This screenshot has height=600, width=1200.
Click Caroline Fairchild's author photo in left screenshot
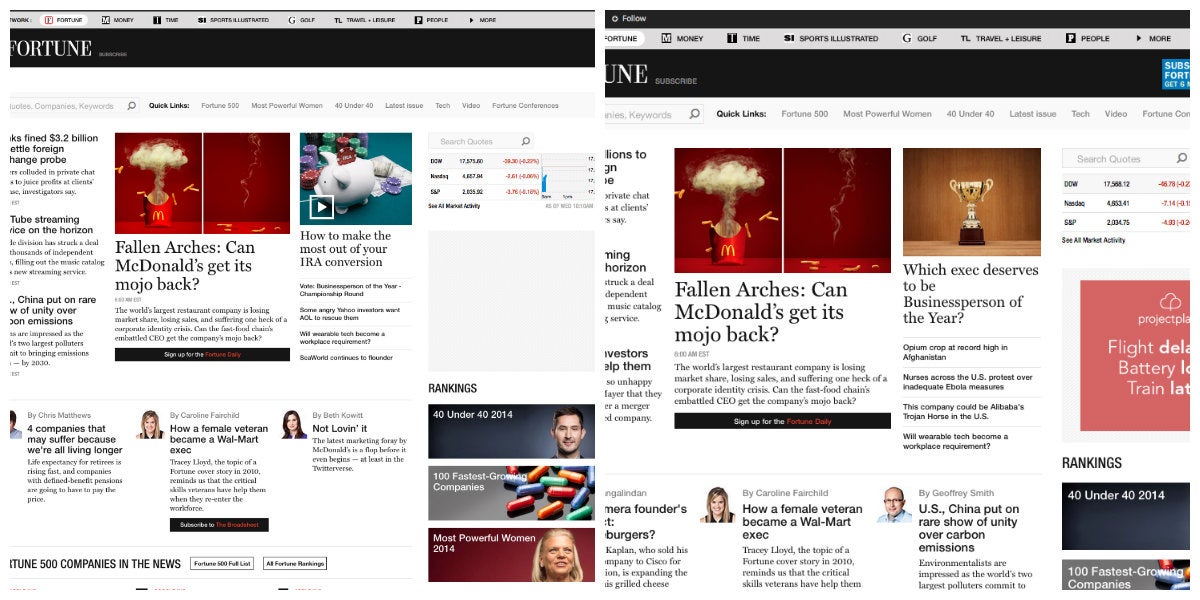click(x=151, y=424)
